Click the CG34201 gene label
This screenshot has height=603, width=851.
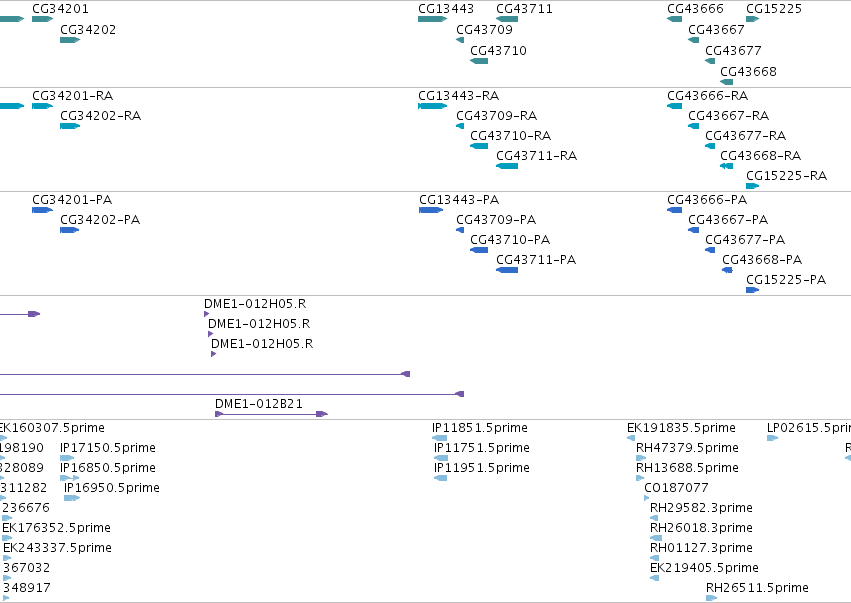point(60,9)
